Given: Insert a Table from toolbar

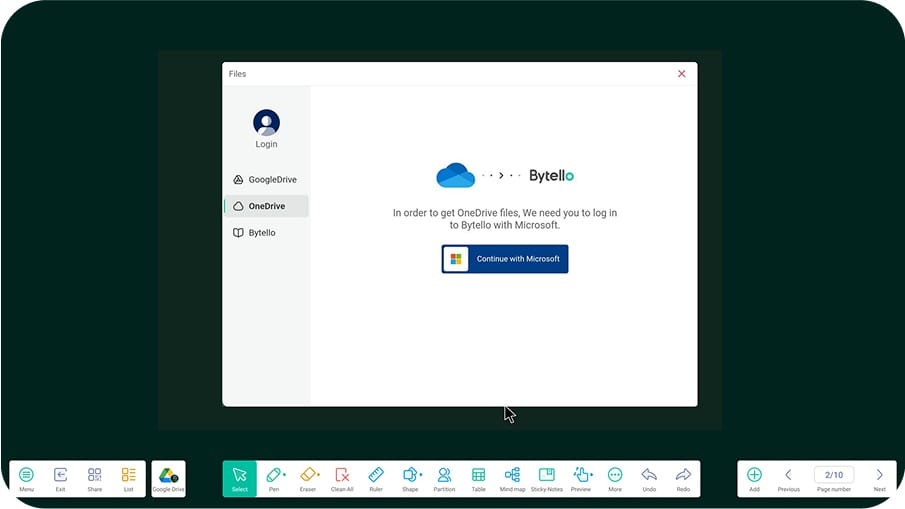Looking at the screenshot, I should [478, 478].
